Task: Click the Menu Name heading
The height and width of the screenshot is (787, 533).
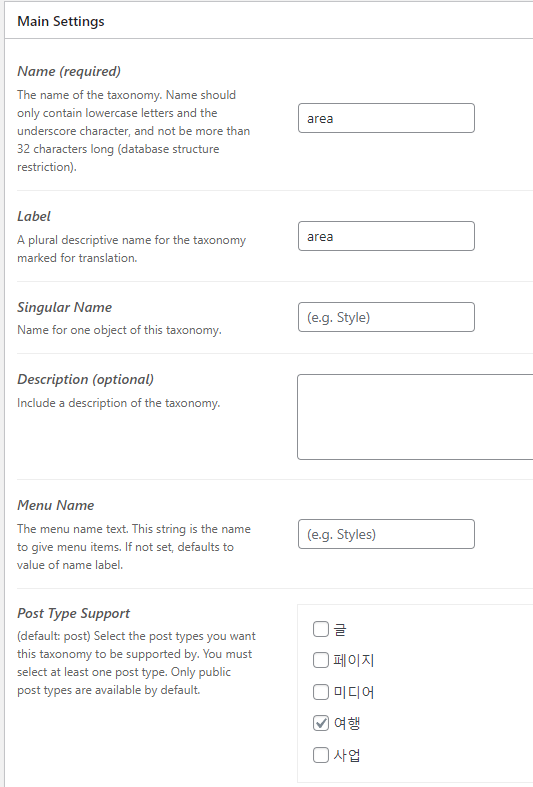Action: pos(56,505)
